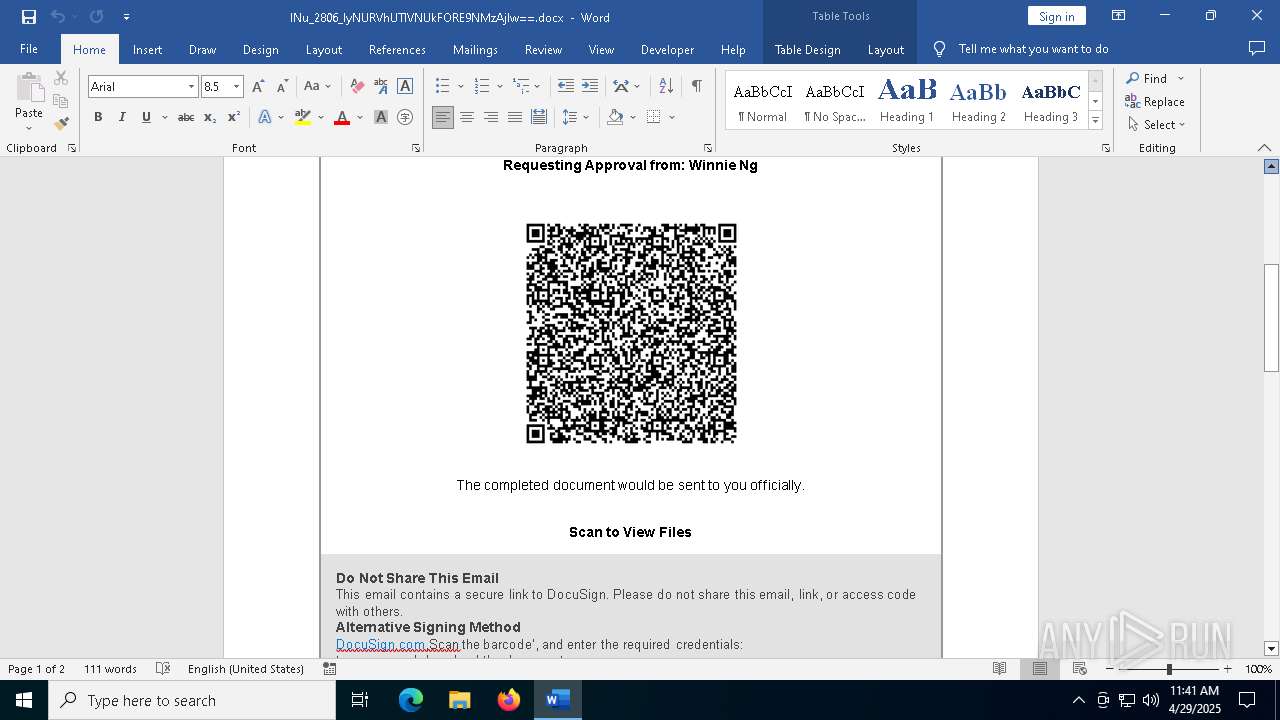Open the Mailings tab
This screenshot has height=720, width=1280.
tap(475, 49)
